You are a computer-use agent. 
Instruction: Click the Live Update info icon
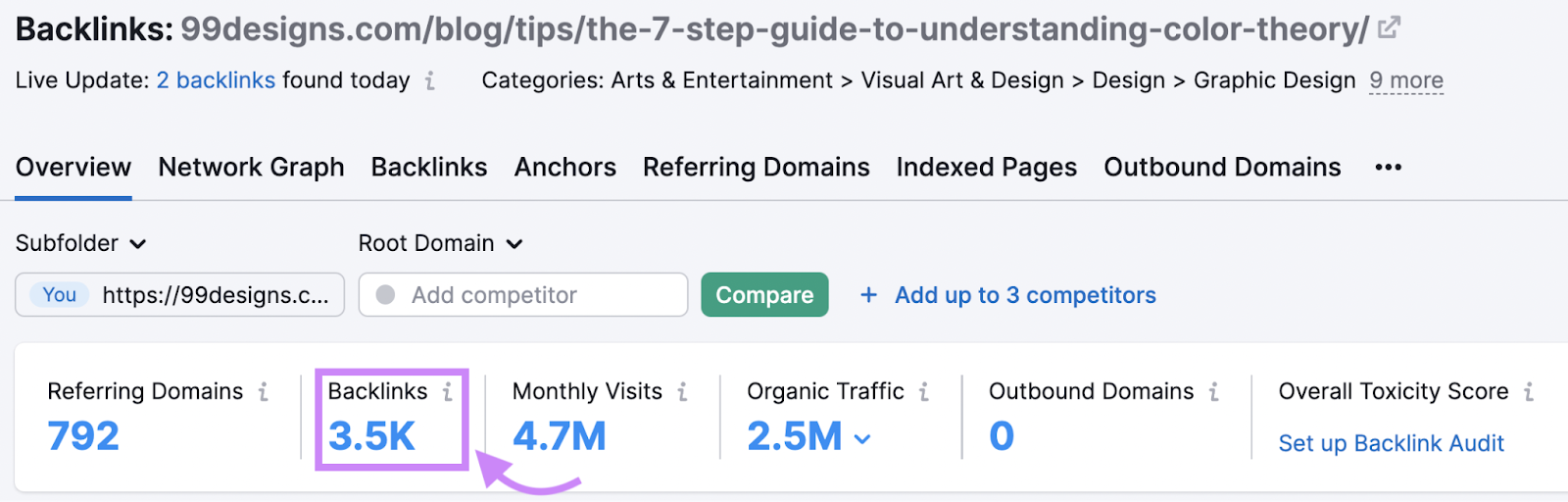pyautogui.click(x=429, y=80)
